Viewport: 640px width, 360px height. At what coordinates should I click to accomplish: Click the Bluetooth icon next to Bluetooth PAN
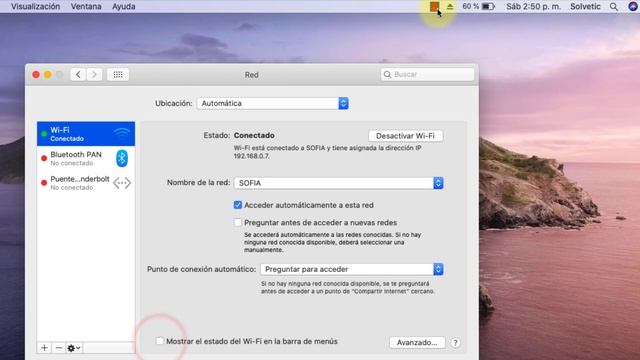(x=122, y=158)
